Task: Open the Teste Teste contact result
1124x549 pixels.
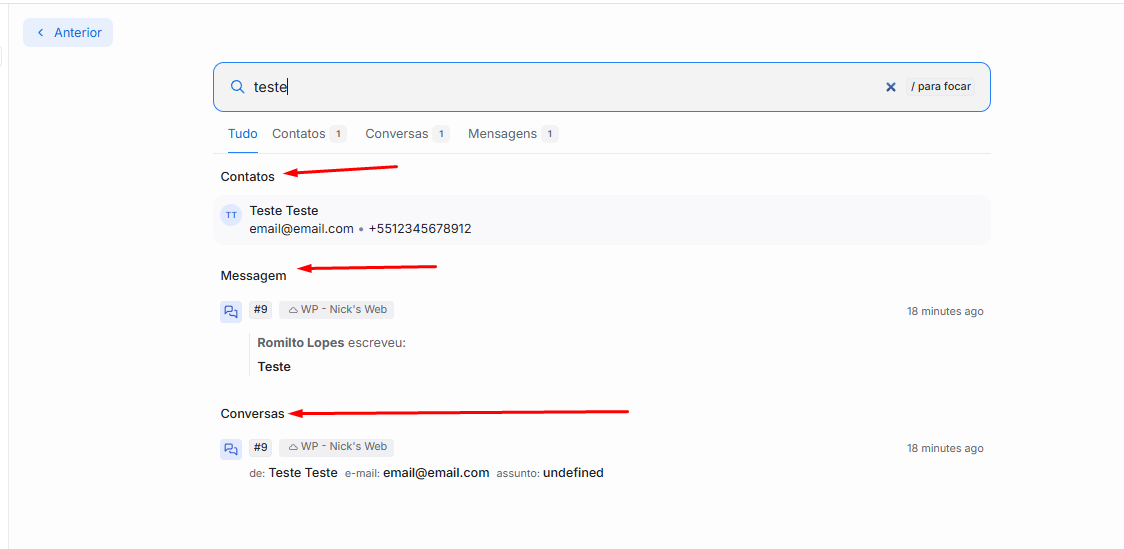Action: [284, 211]
